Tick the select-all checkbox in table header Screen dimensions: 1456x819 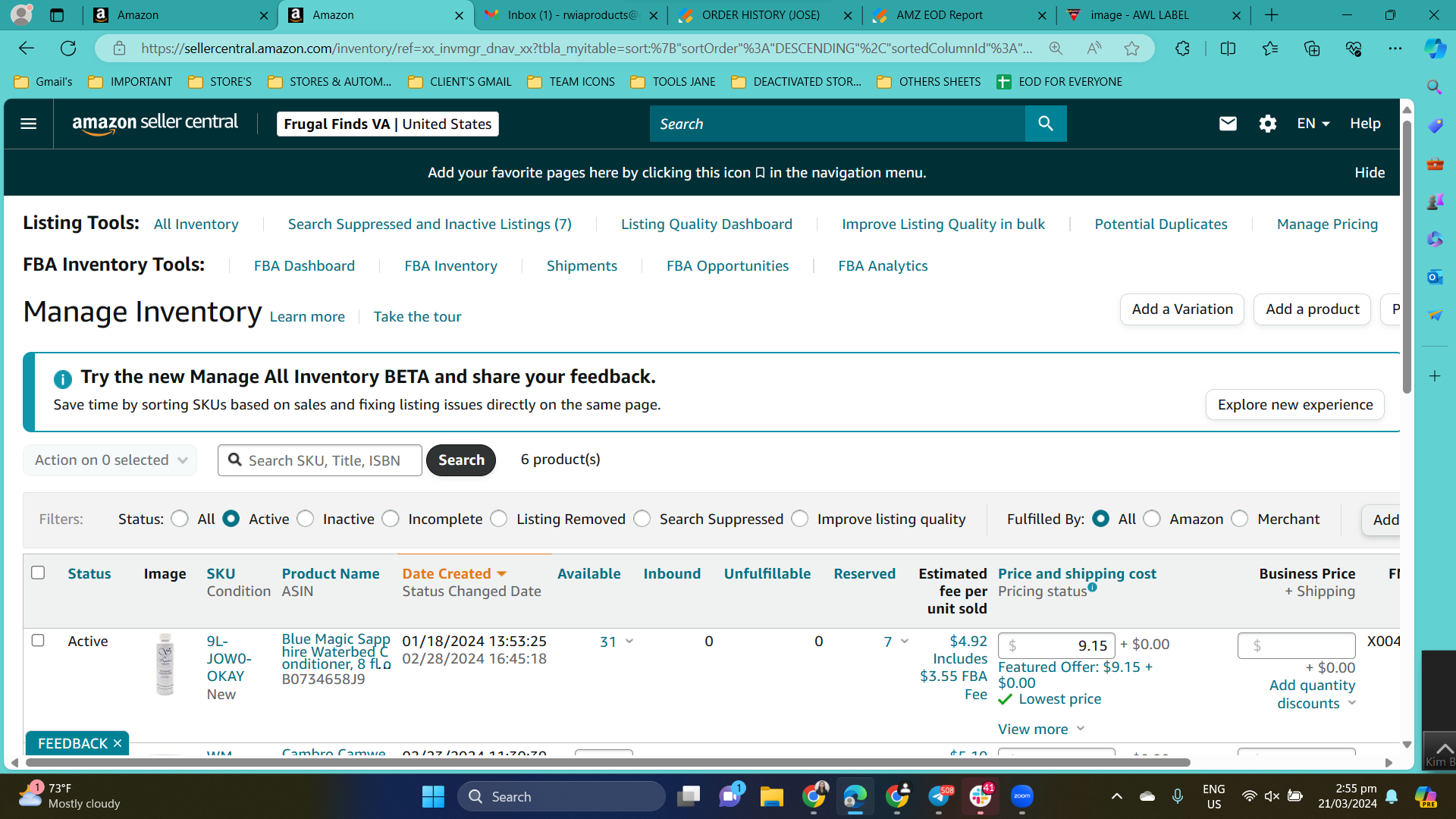click(38, 573)
